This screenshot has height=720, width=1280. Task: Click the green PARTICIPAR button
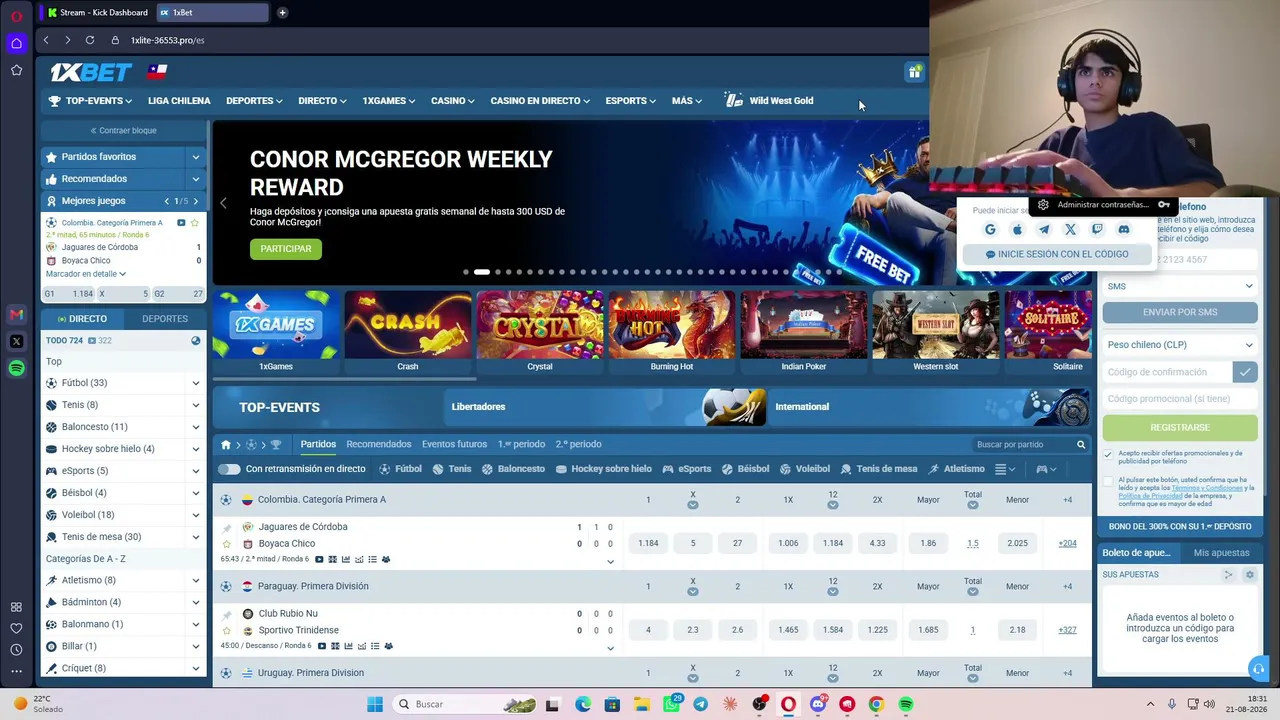[x=286, y=249]
